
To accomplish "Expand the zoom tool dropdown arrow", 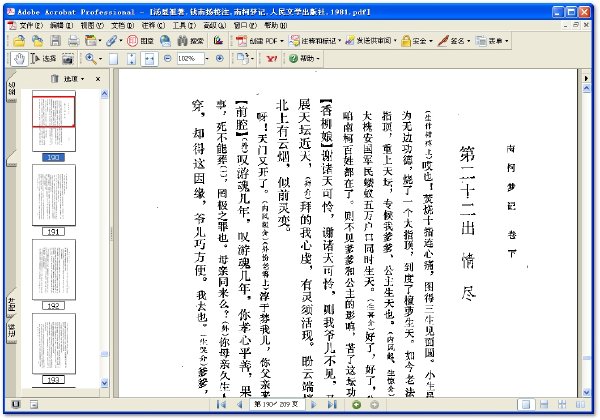I will 101,59.
